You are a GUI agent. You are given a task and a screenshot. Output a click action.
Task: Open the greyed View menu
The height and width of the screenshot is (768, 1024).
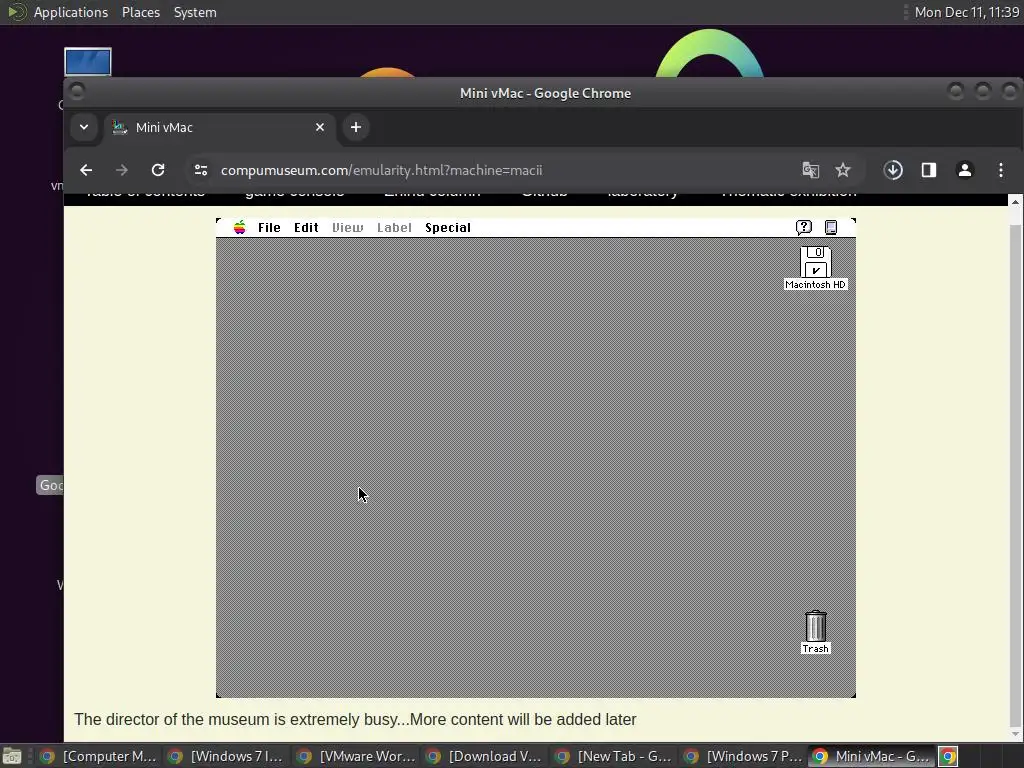[x=347, y=227]
